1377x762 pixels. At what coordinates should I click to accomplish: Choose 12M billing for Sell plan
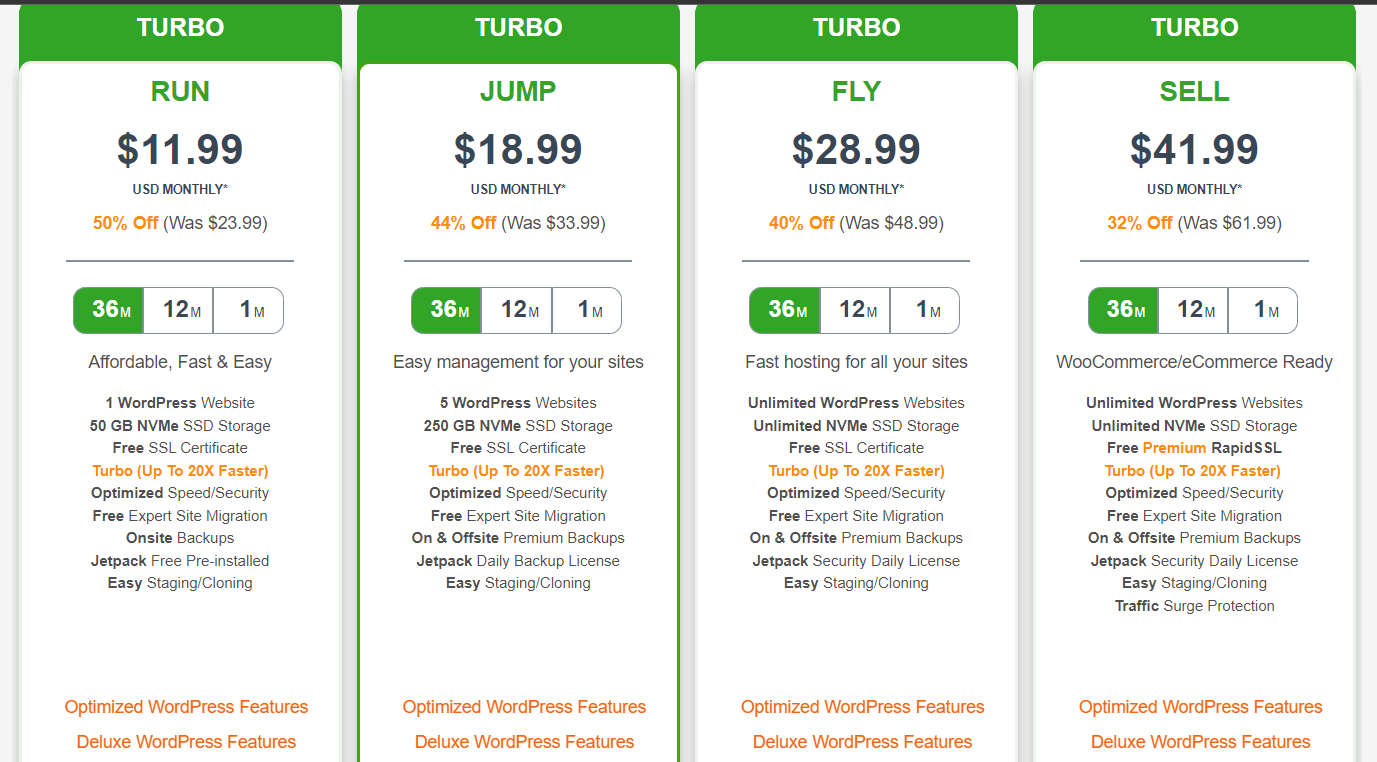(1193, 311)
